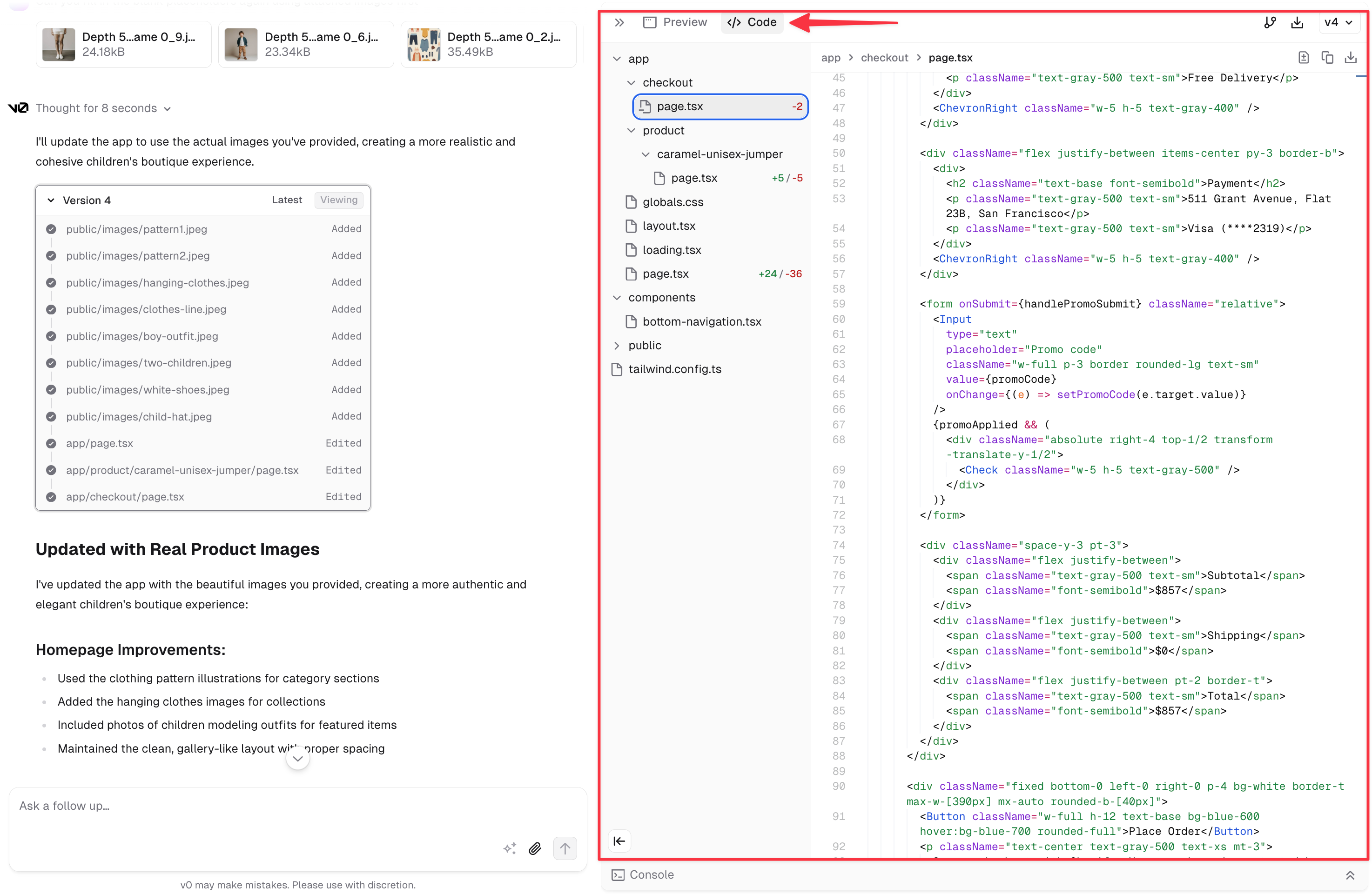Open the fork/branch options icon
The height and width of the screenshot is (894, 1372).
(1270, 22)
